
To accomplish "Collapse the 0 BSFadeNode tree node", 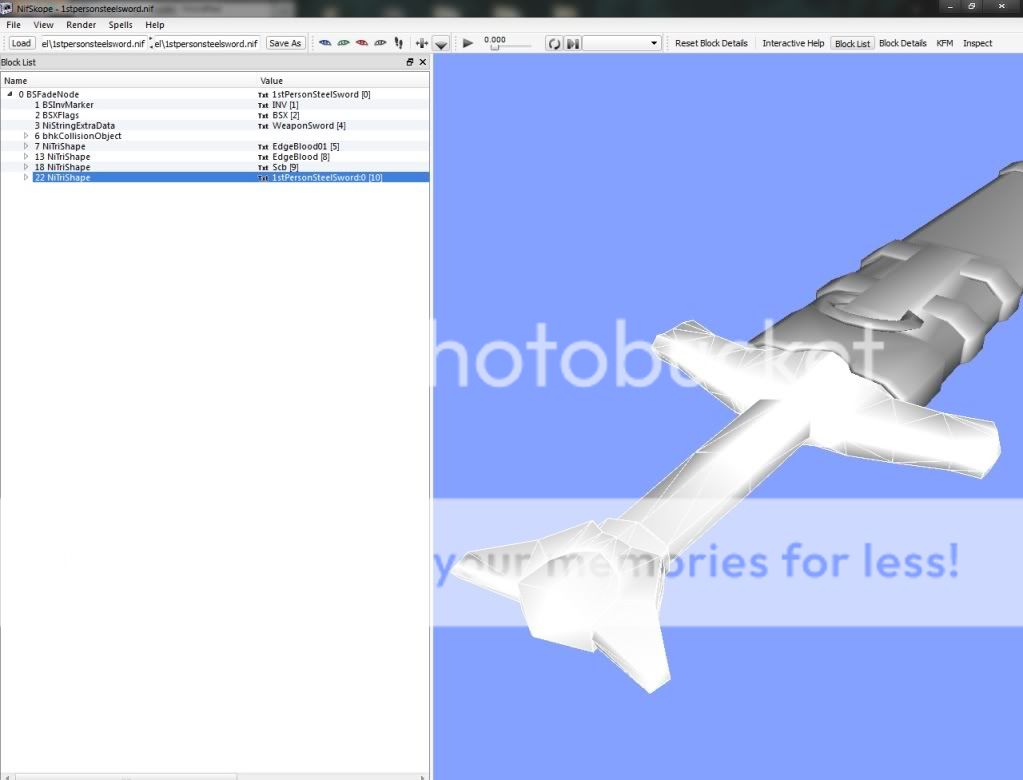I will pos(10,94).
